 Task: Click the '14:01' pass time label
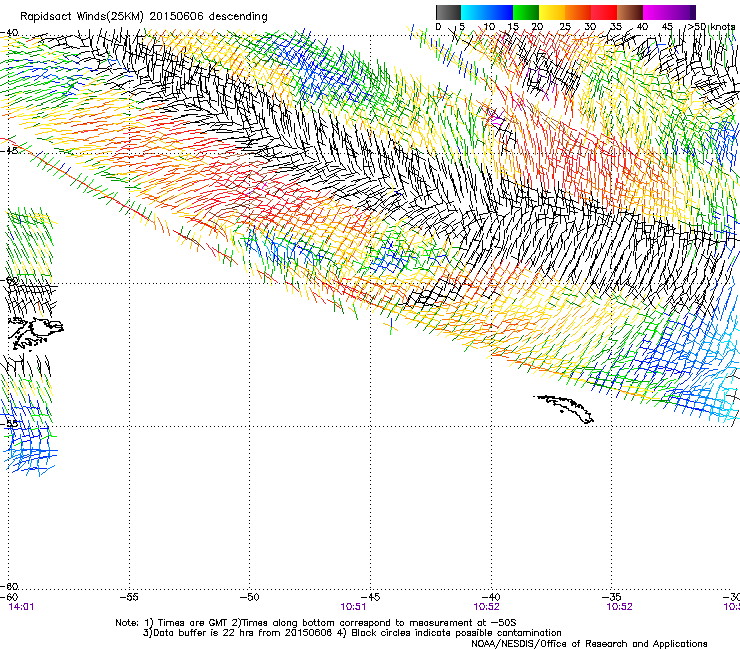coord(21,607)
